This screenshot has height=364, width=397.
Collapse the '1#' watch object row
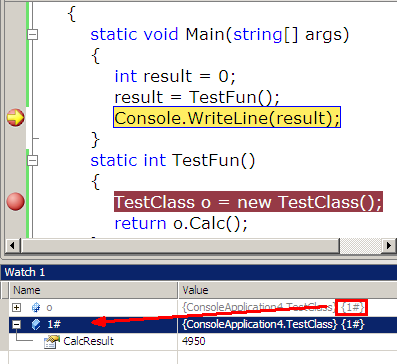coord(16,324)
